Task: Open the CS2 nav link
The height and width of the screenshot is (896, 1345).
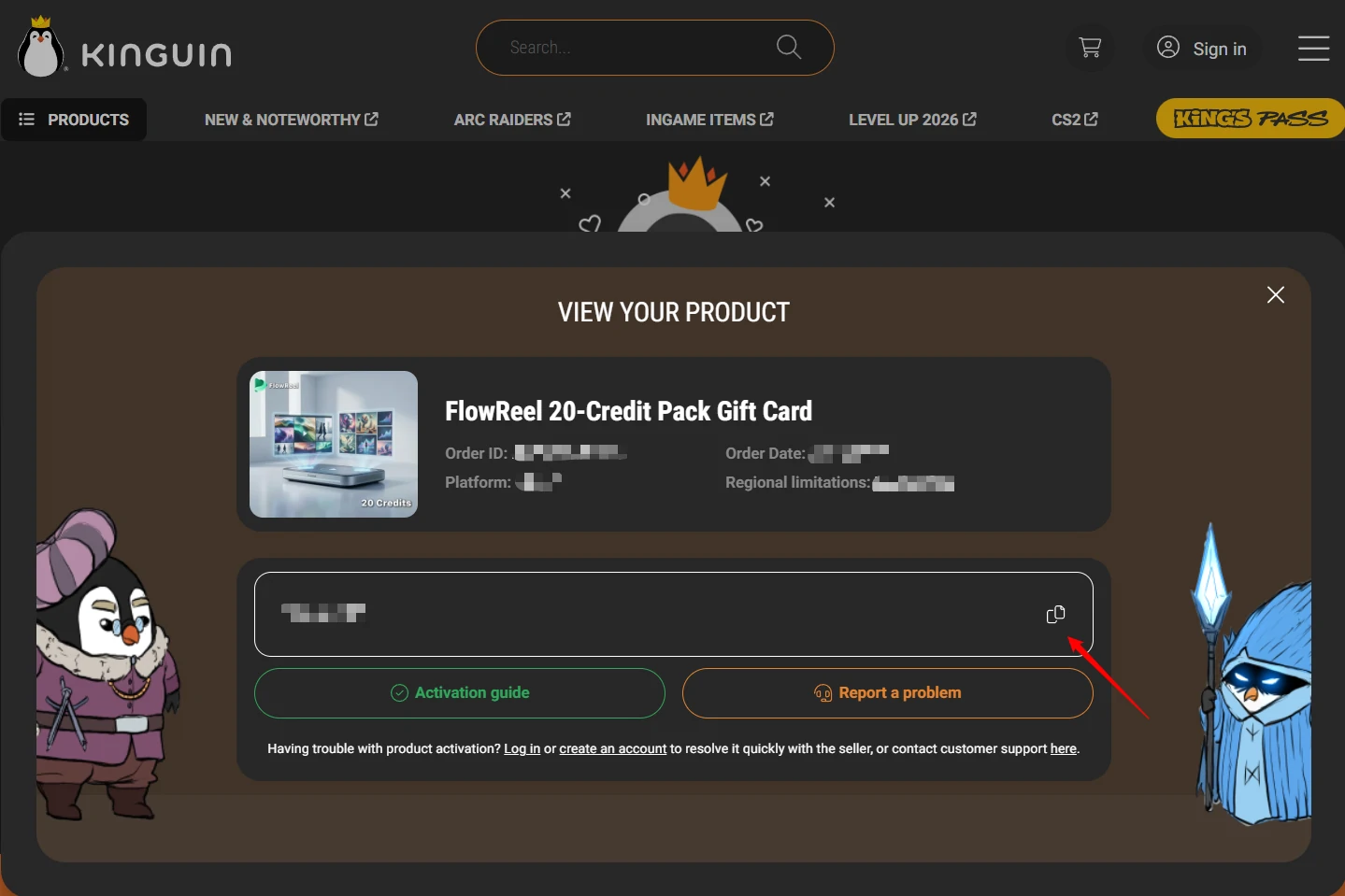Action: click(x=1075, y=120)
